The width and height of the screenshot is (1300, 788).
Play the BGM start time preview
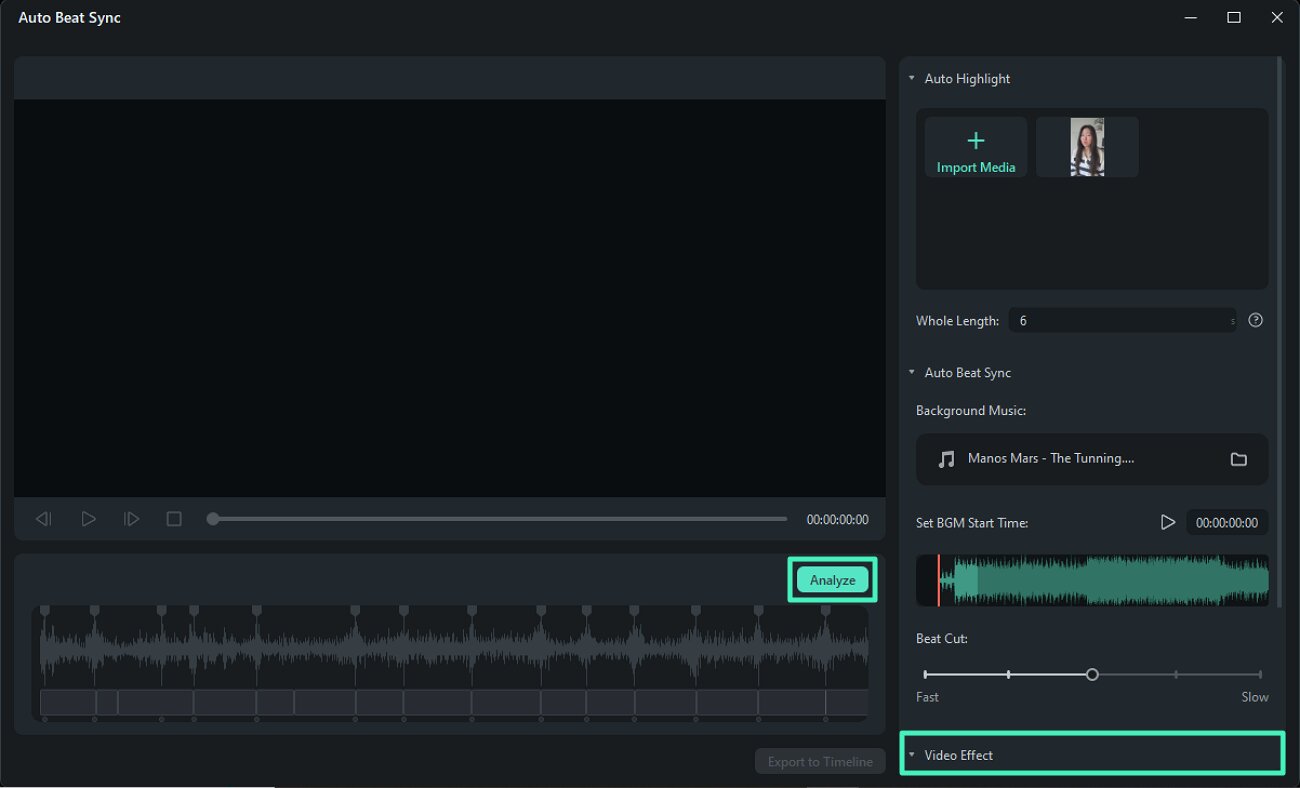pos(1167,522)
